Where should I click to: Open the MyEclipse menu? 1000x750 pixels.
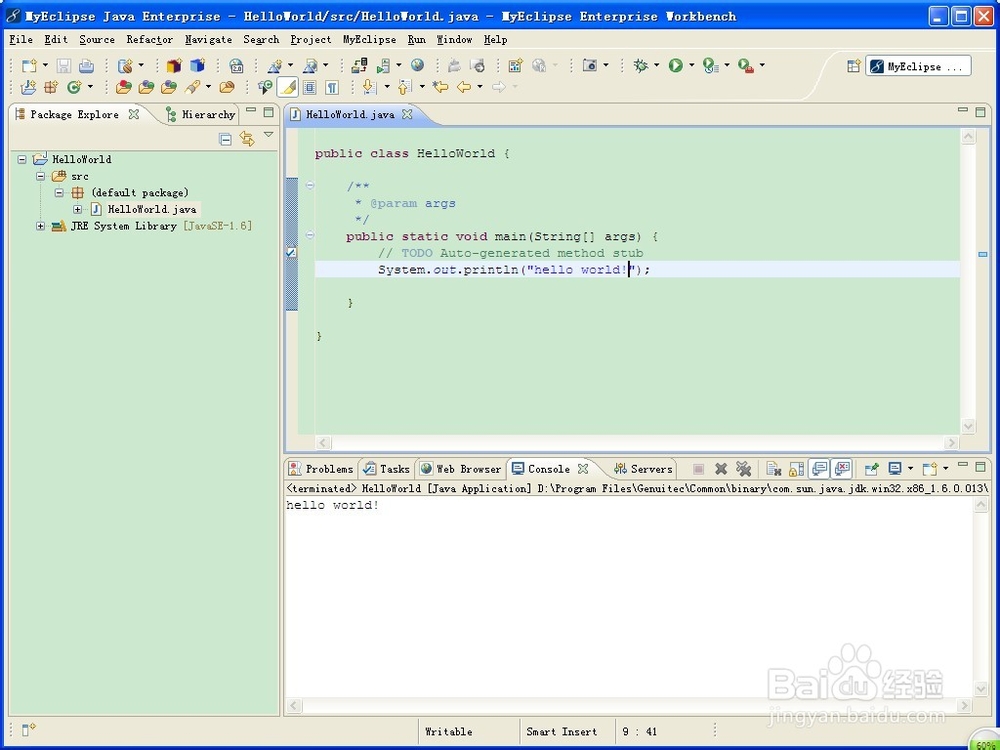pyautogui.click(x=369, y=40)
